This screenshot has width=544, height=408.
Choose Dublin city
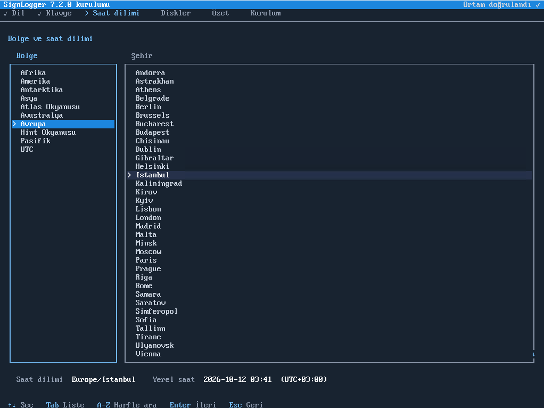tap(330, 149)
